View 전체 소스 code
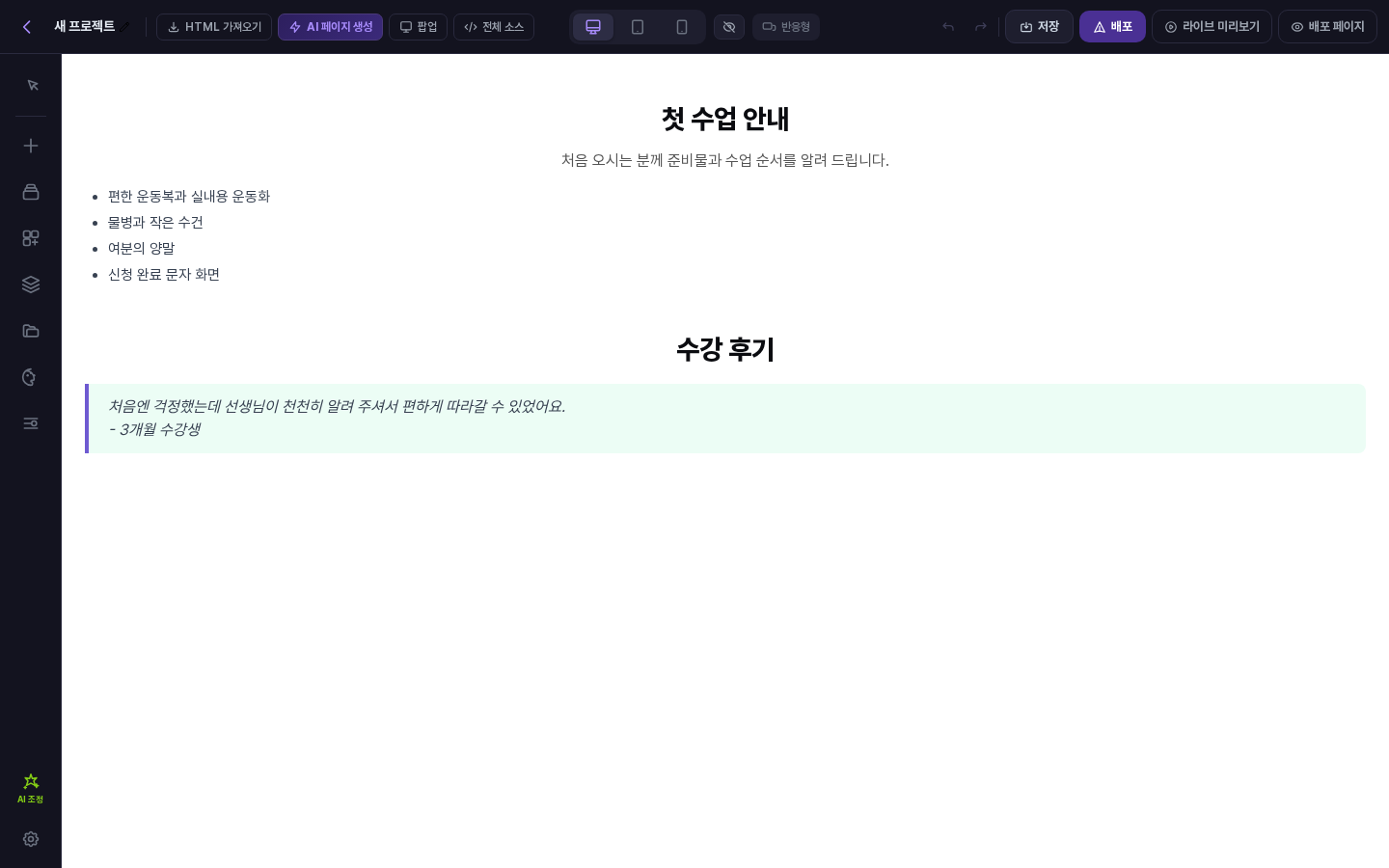The image size is (1389, 868). click(494, 27)
